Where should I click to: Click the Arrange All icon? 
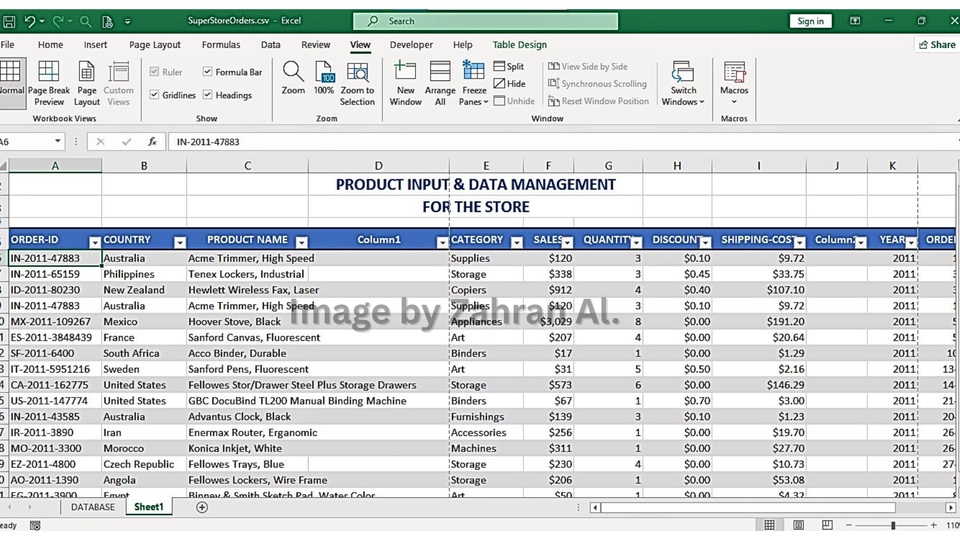coord(440,82)
